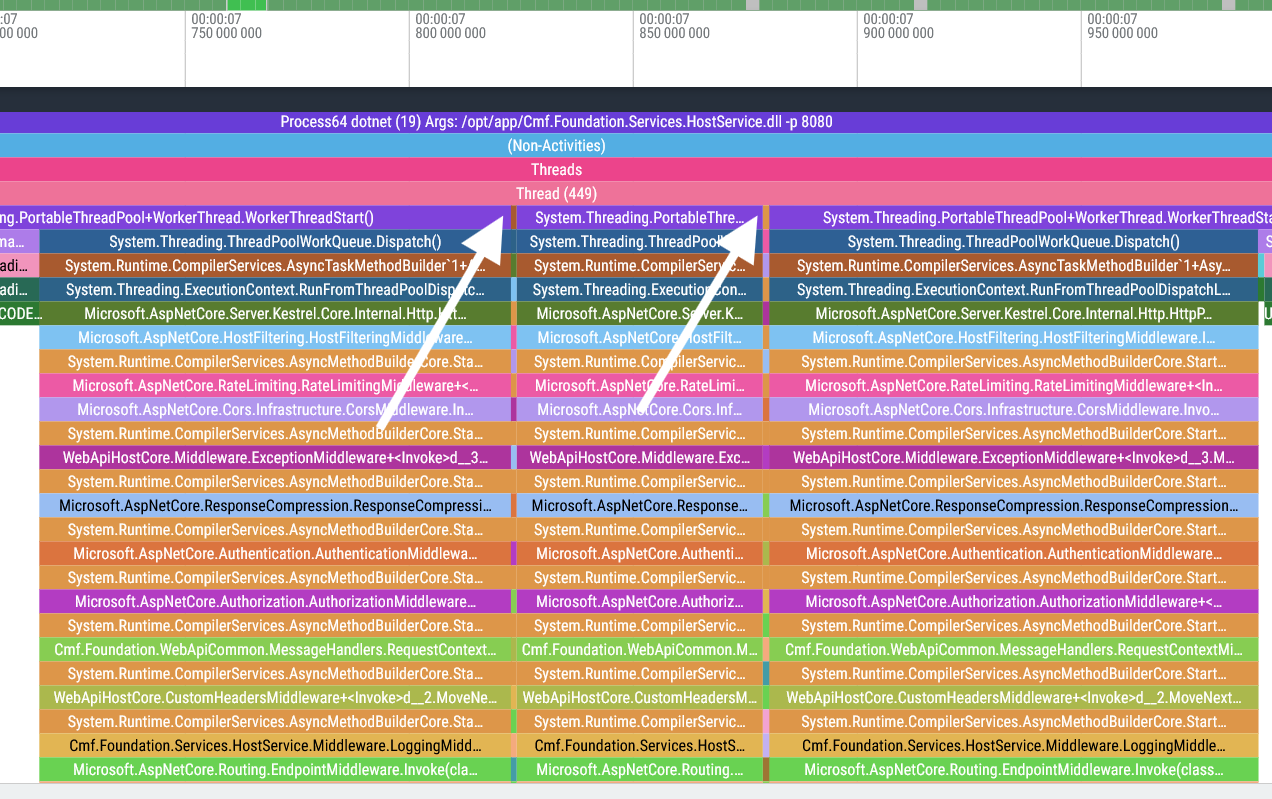
Task: Select leftmost CorsMiddleware slice
Action: point(275,410)
